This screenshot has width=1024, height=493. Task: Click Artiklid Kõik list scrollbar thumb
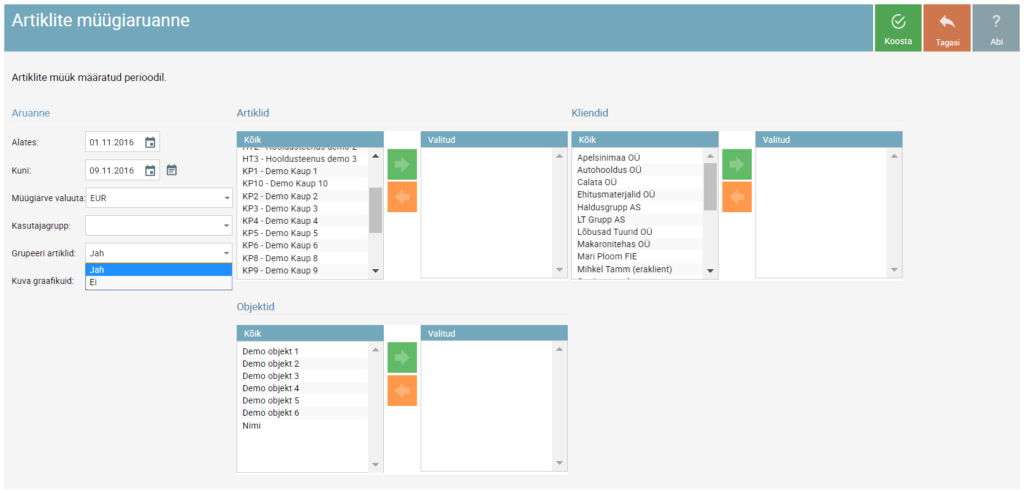coord(376,210)
